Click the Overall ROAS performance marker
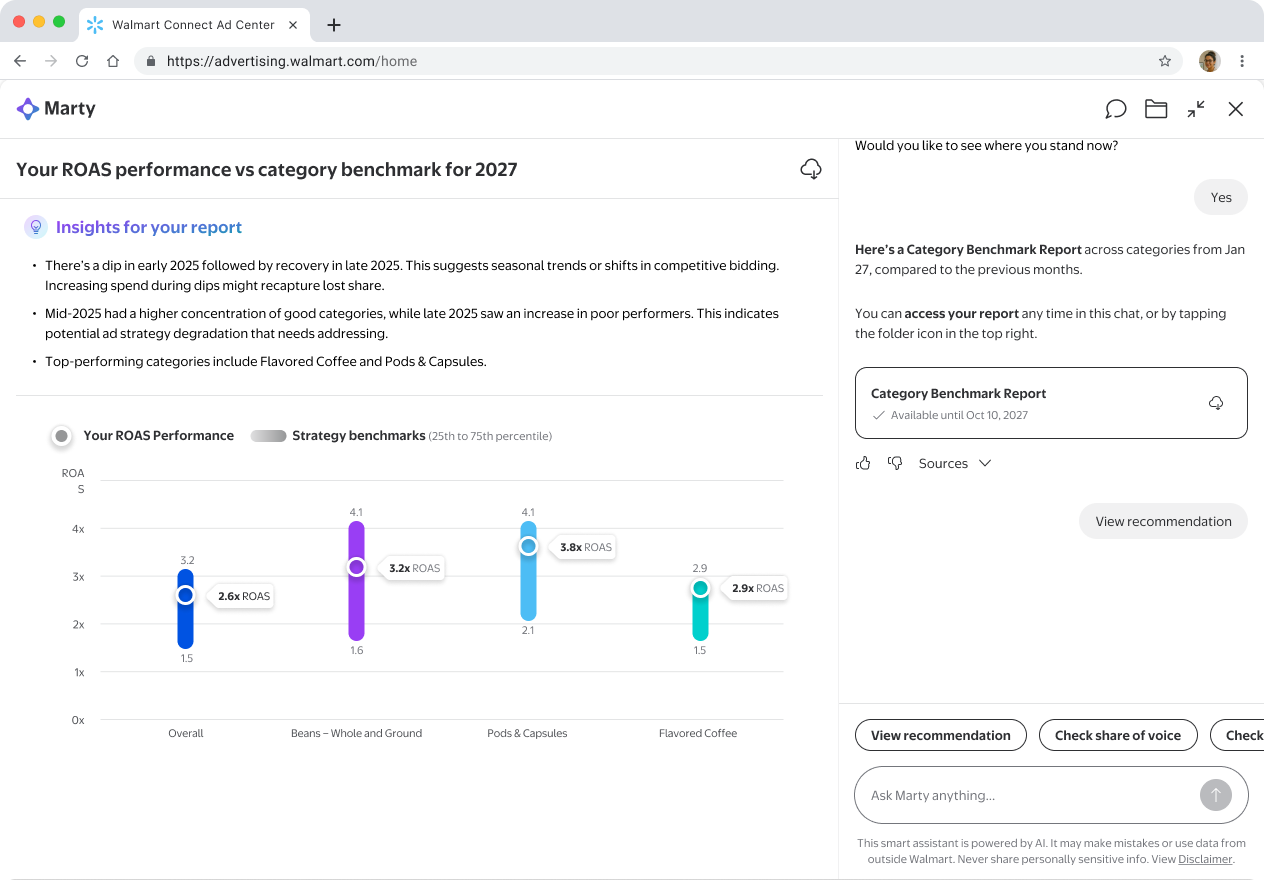The image size is (1264, 880). tap(185, 595)
